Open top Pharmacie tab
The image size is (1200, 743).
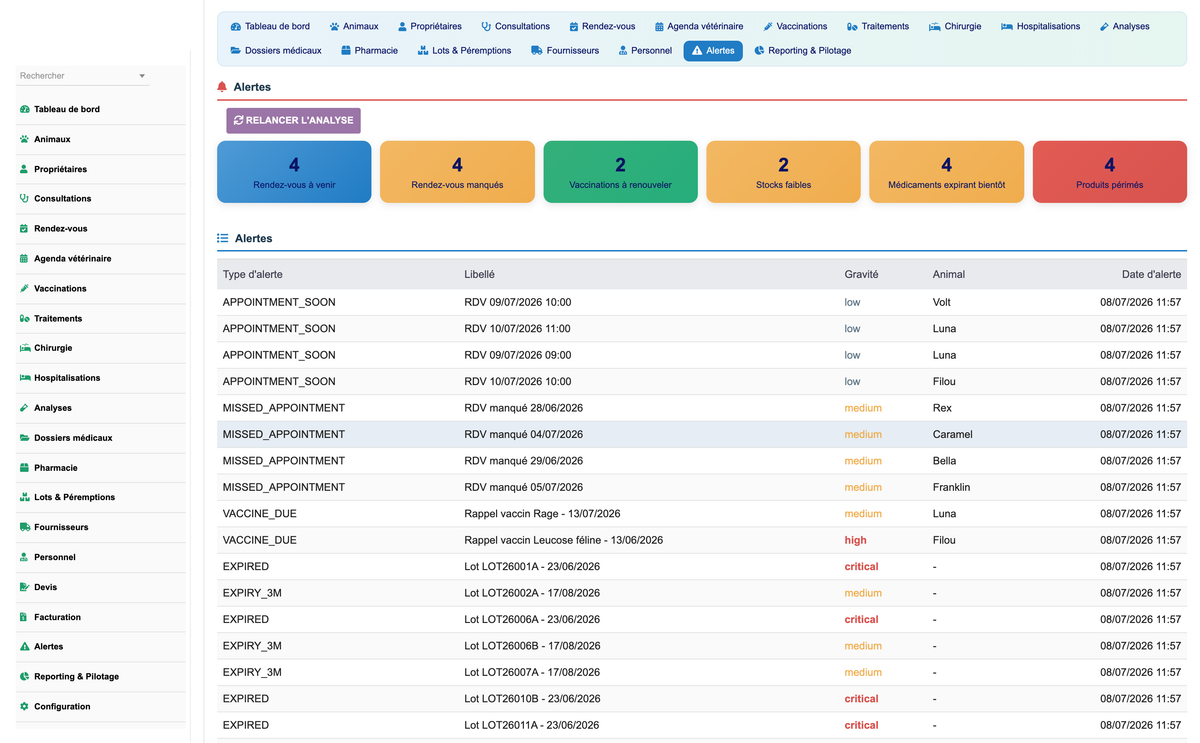(x=369, y=50)
